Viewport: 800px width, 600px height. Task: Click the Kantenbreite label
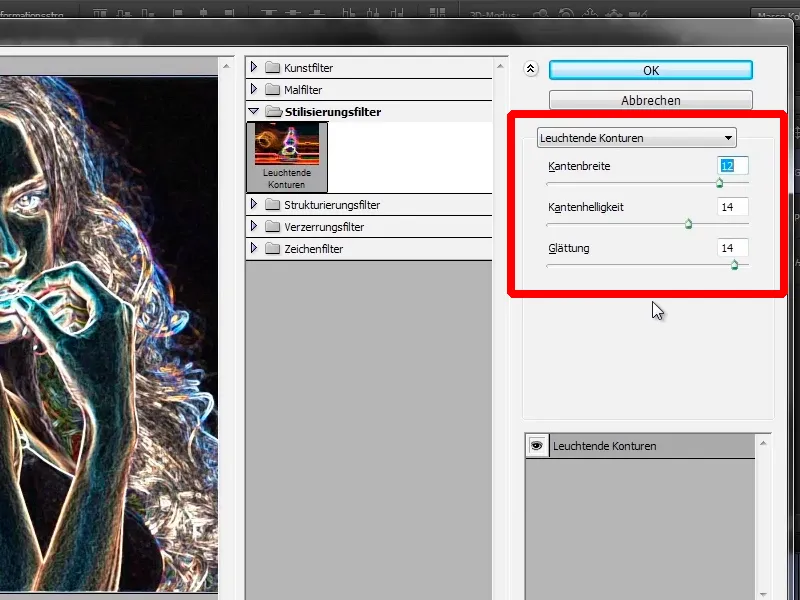click(579, 166)
